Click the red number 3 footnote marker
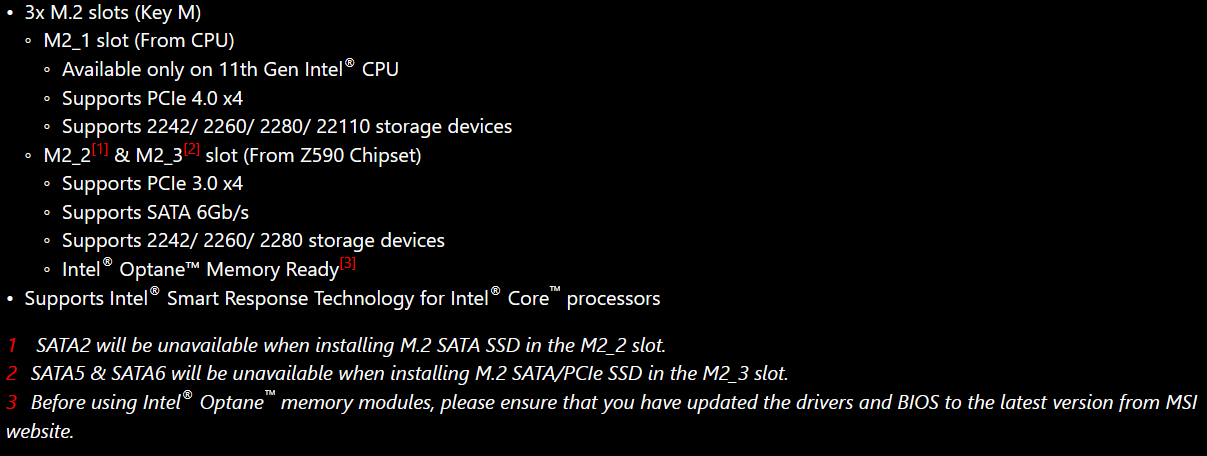Viewport: 1207px width, 456px height. (13, 403)
